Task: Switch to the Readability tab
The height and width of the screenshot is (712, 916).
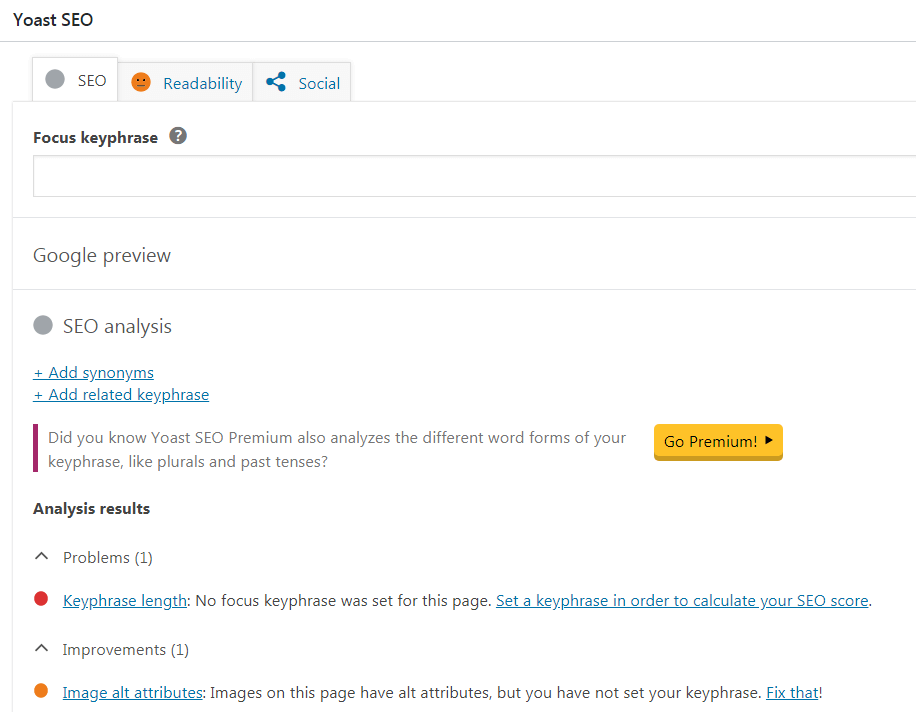Action: [201, 83]
